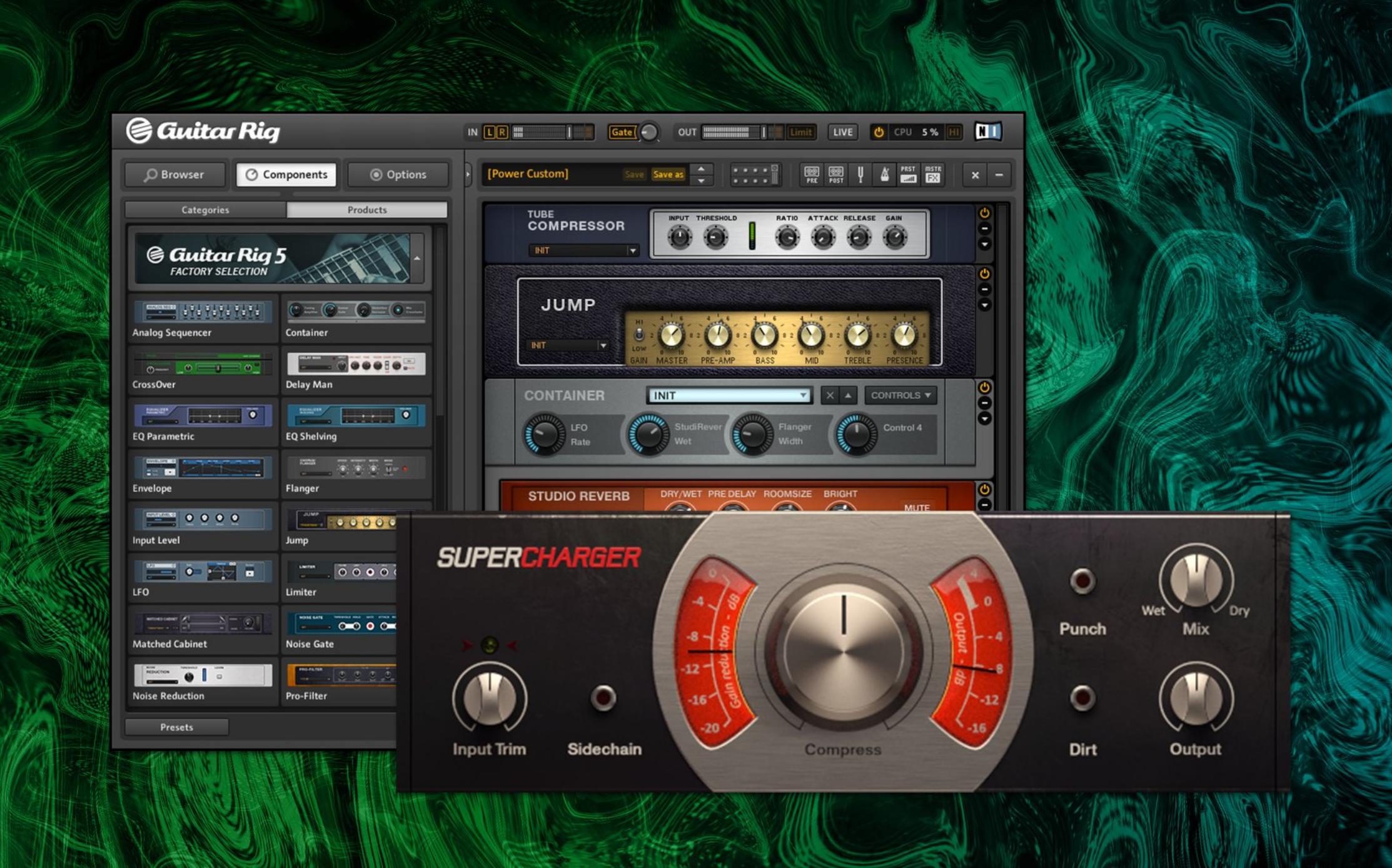Click the Guitar Rig logo in header

pyautogui.click(x=203, y=131)
